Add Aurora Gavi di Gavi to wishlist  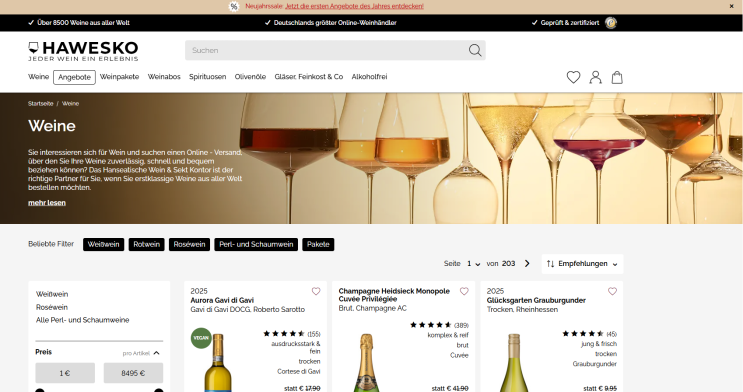(x=316, y=292)
